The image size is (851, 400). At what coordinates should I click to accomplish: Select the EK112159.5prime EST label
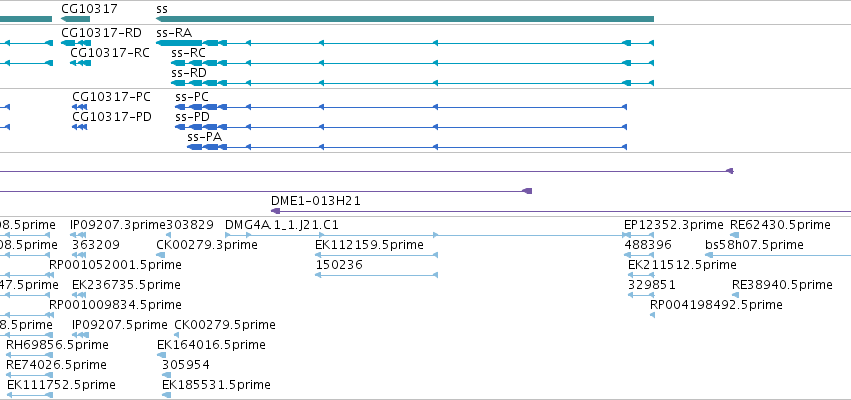(x=369, y=245)
